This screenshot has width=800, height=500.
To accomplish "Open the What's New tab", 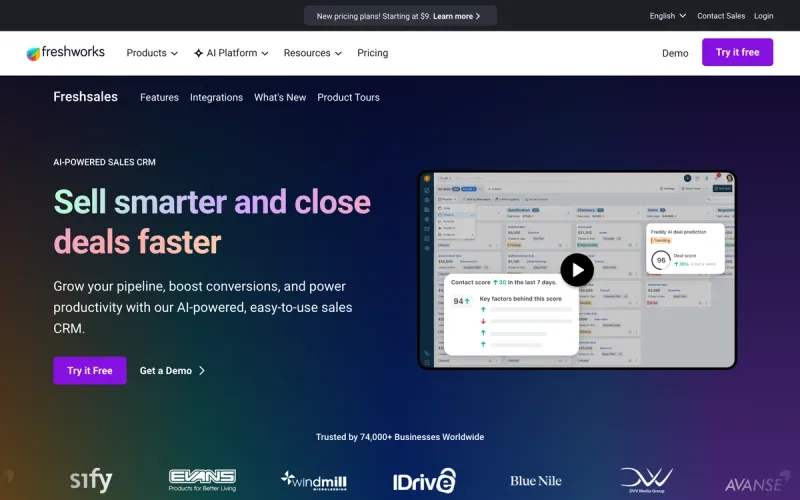I will tap(280, 97).
